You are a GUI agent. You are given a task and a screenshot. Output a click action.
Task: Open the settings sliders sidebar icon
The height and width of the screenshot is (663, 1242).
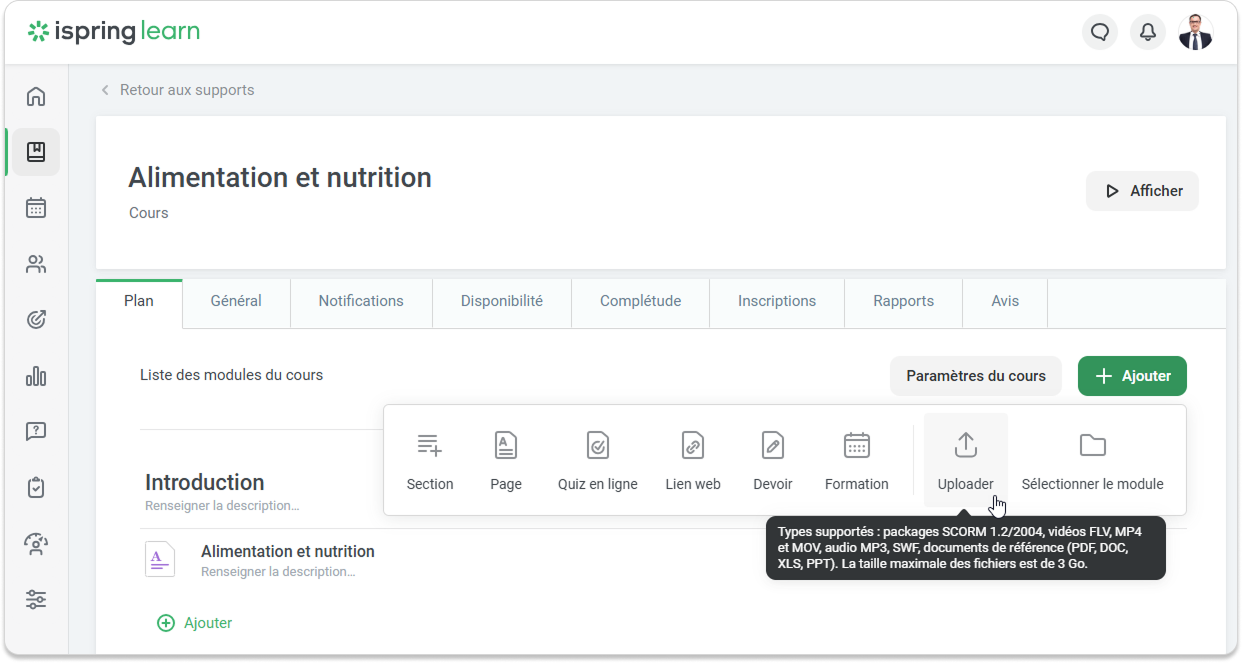tap(36, 600)
